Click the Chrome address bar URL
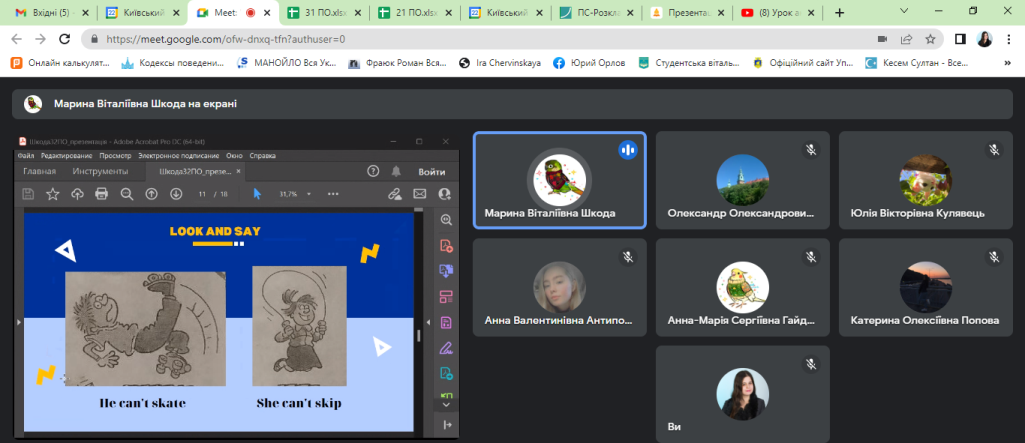 pyautogui.click(x=226, y=39)
